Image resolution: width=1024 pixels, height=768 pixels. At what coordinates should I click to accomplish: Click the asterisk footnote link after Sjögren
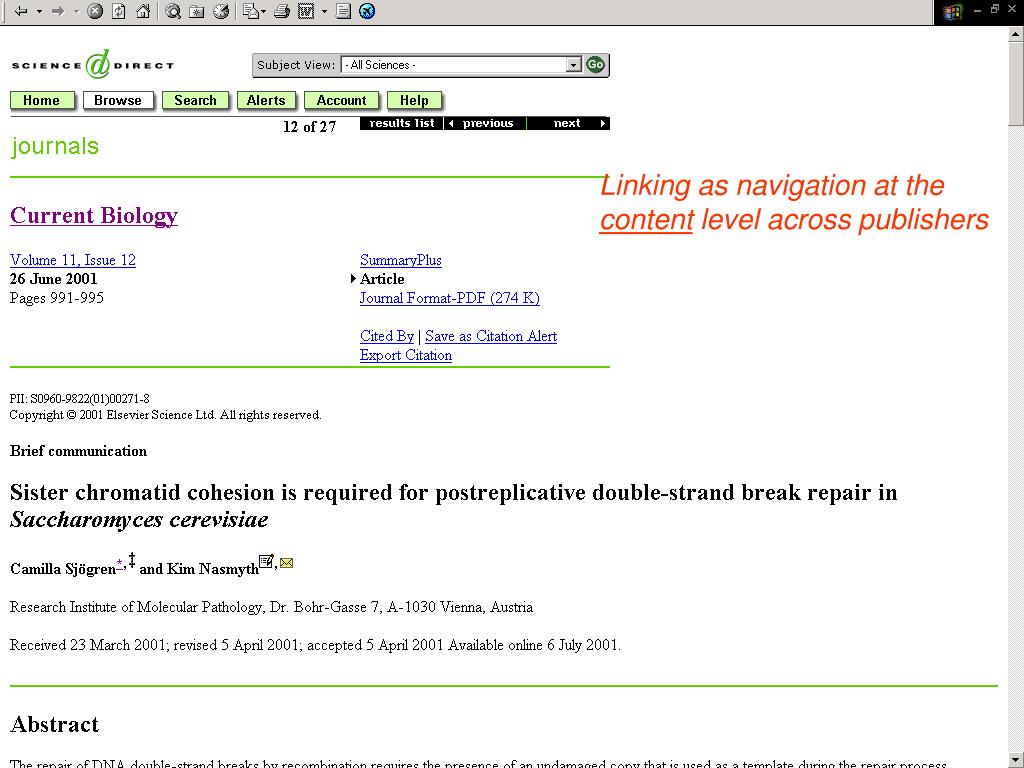click(x=120, y=563)
